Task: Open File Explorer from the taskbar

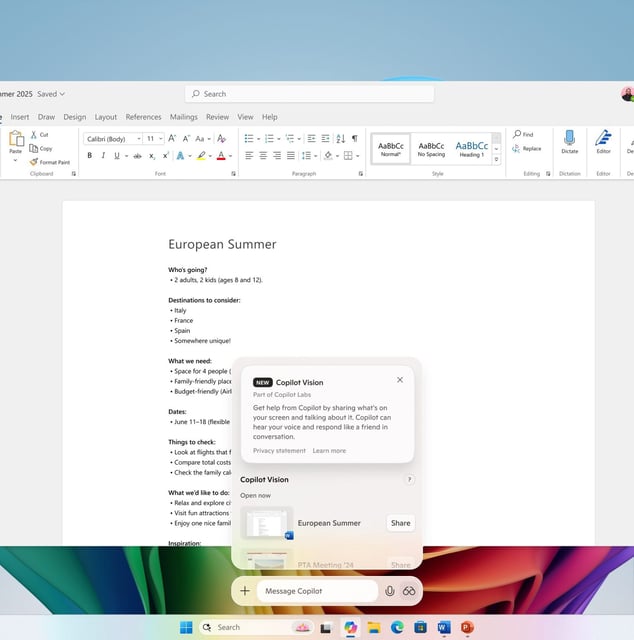Action: tap(374, 627)
